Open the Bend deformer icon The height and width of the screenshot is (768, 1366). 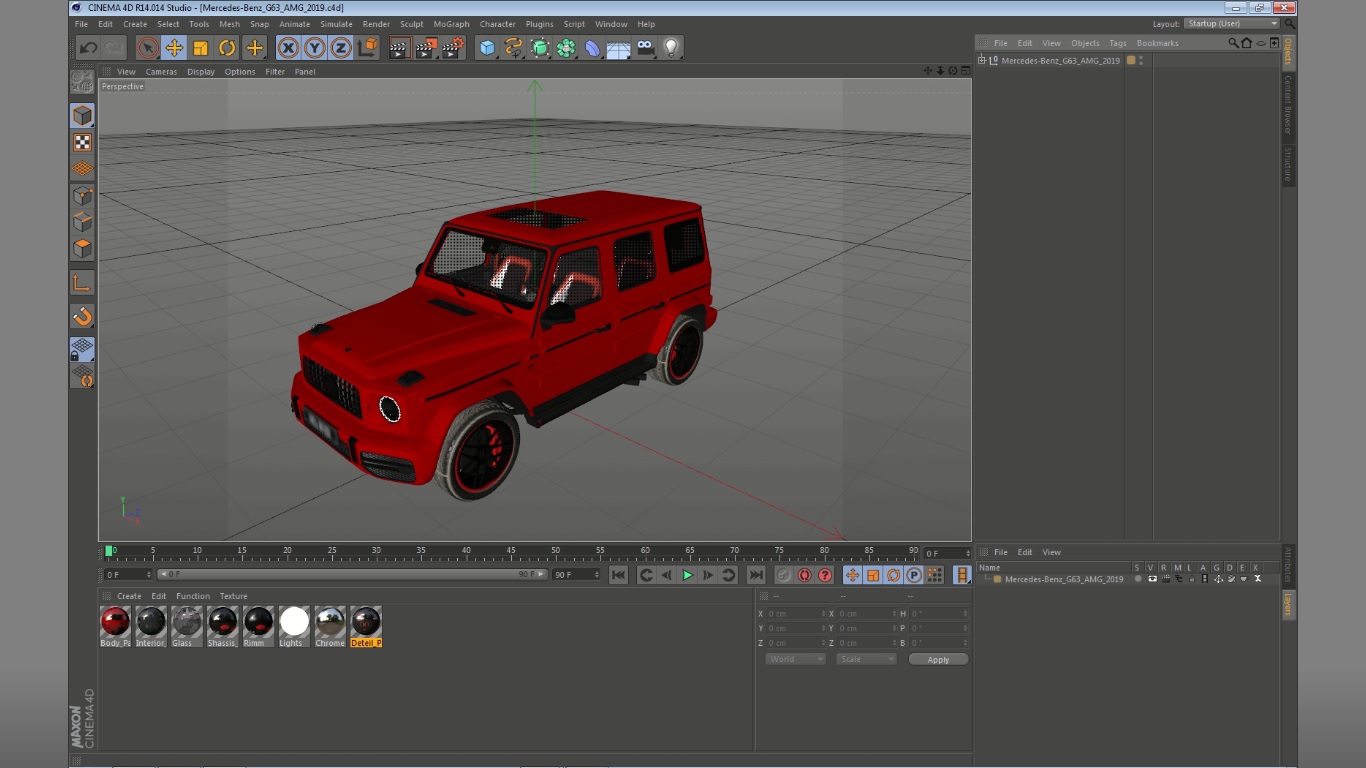click(593, 47)
